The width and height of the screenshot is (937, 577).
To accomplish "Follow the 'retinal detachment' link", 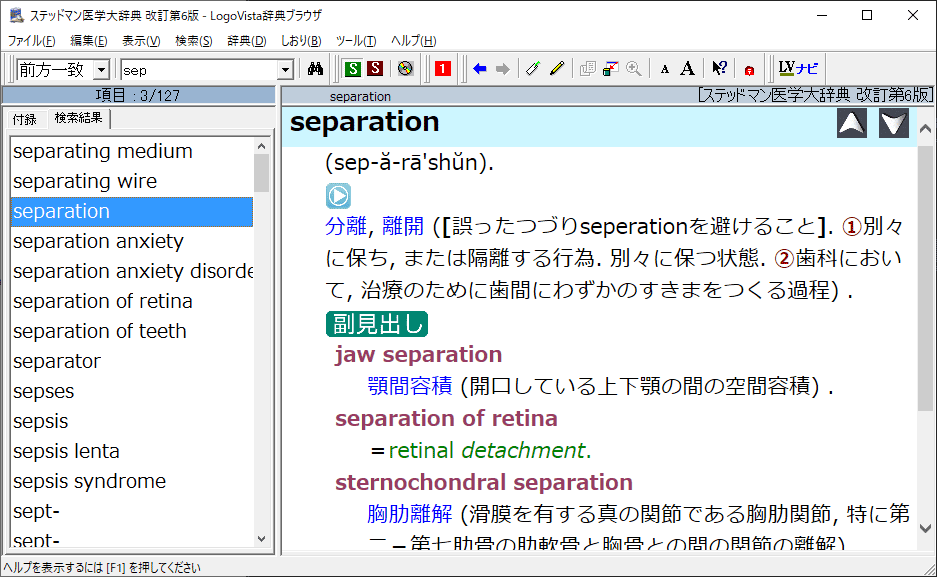I will pos(488,450).
